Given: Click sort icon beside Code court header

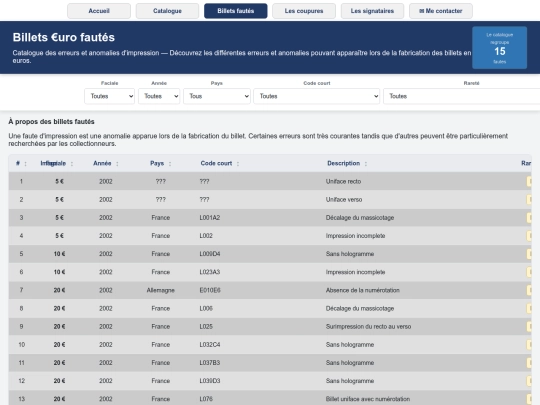Looking at the screenshot, I should coord(238,164).
